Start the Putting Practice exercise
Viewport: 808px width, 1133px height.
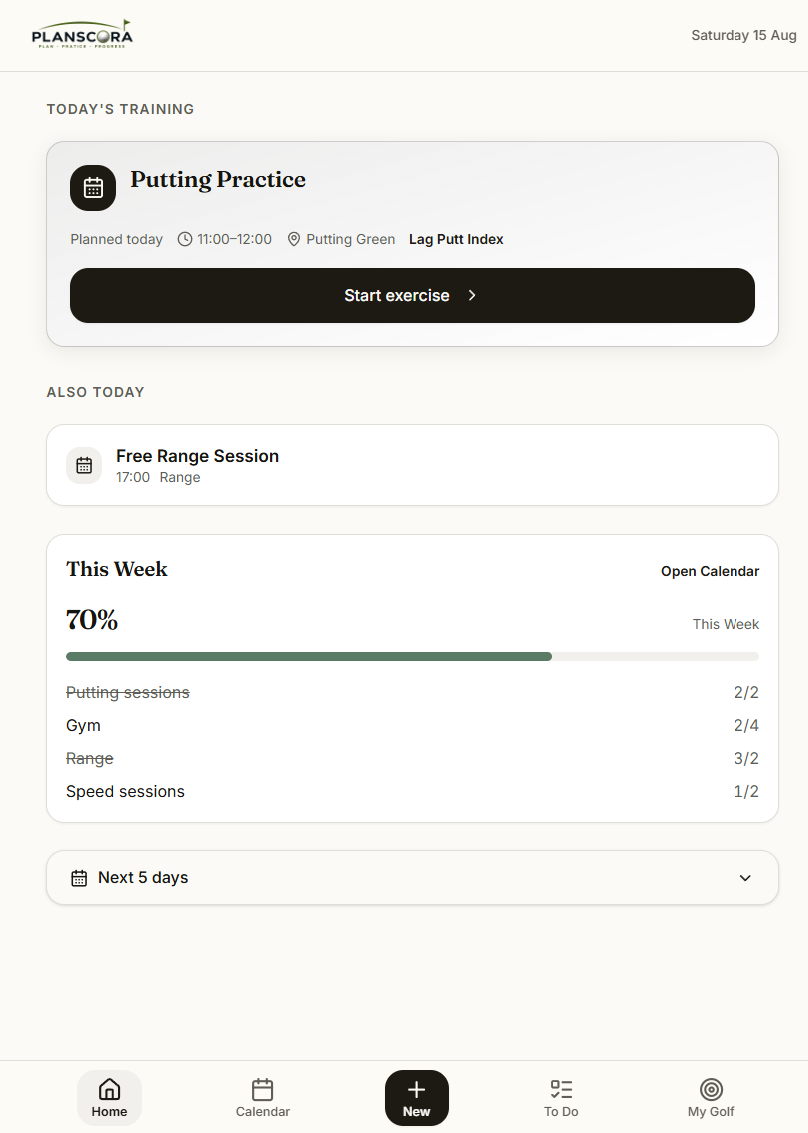(412, 296)
